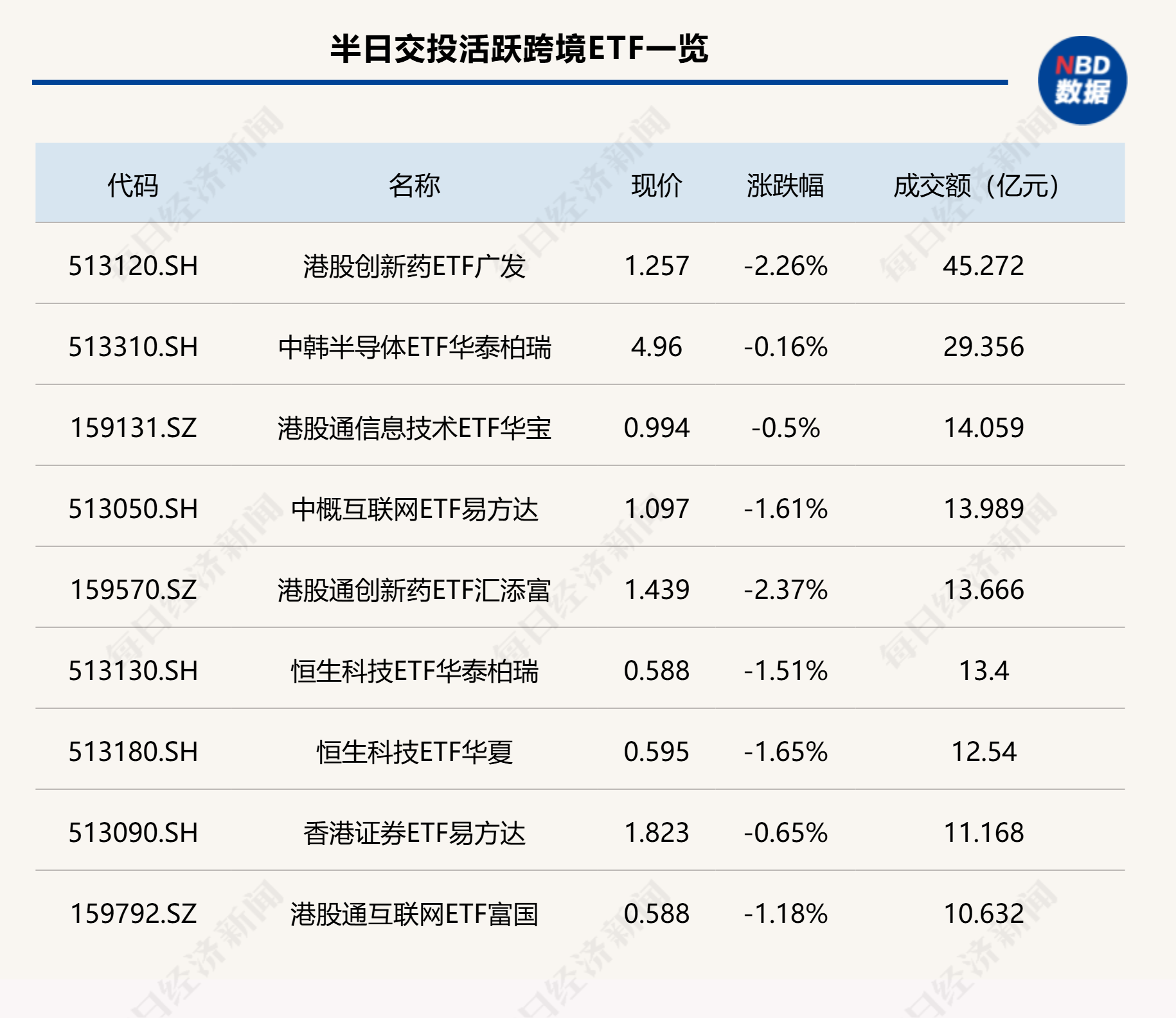
Task: Select the 代码 column header
Action: tap(133, 186)
